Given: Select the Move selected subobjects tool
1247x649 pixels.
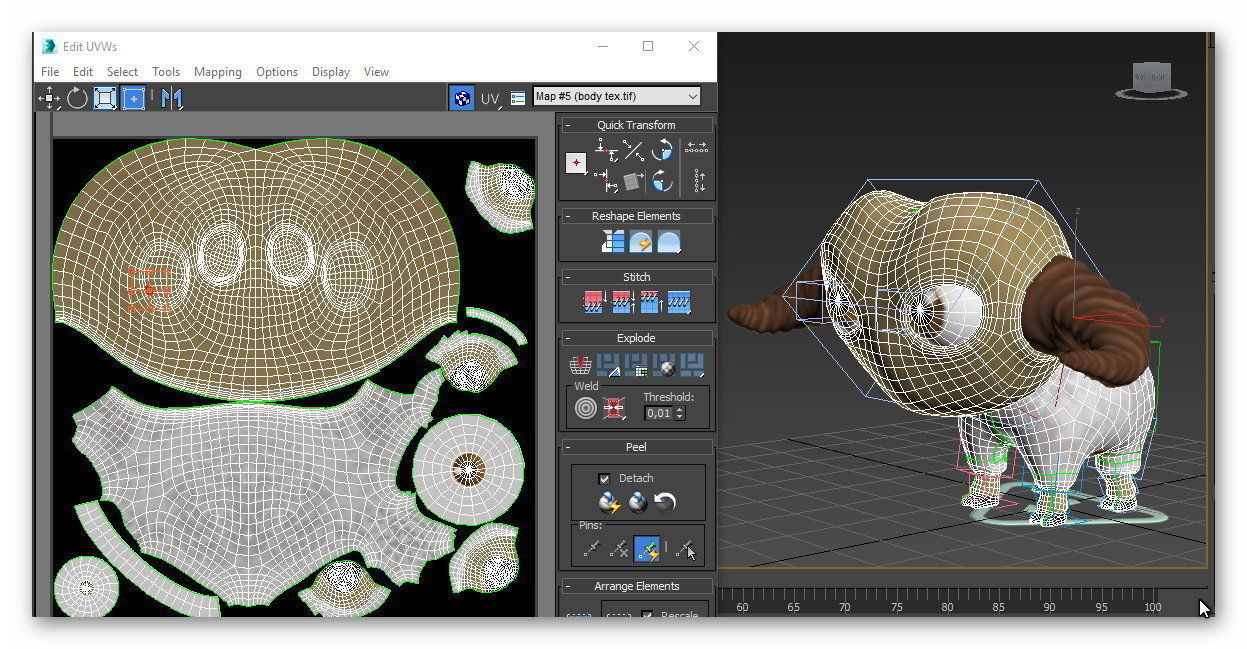Looking at the screenshot, I should point(49,98).
